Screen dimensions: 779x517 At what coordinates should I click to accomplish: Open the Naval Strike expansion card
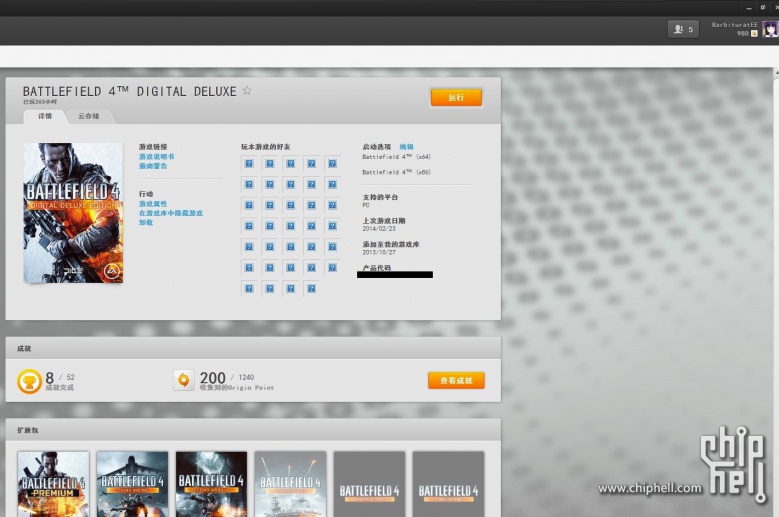290,484
